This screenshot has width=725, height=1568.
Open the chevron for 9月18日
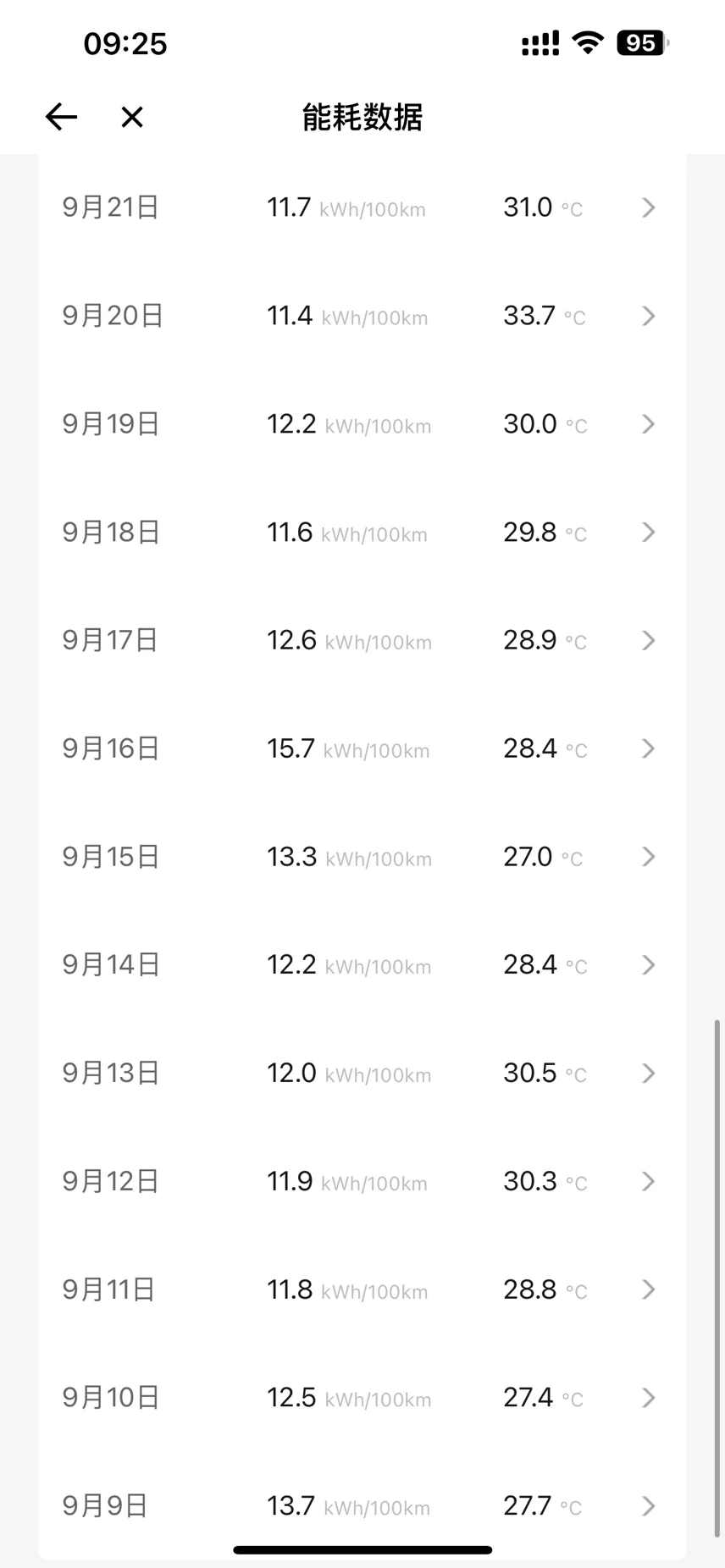click(649, 532)
